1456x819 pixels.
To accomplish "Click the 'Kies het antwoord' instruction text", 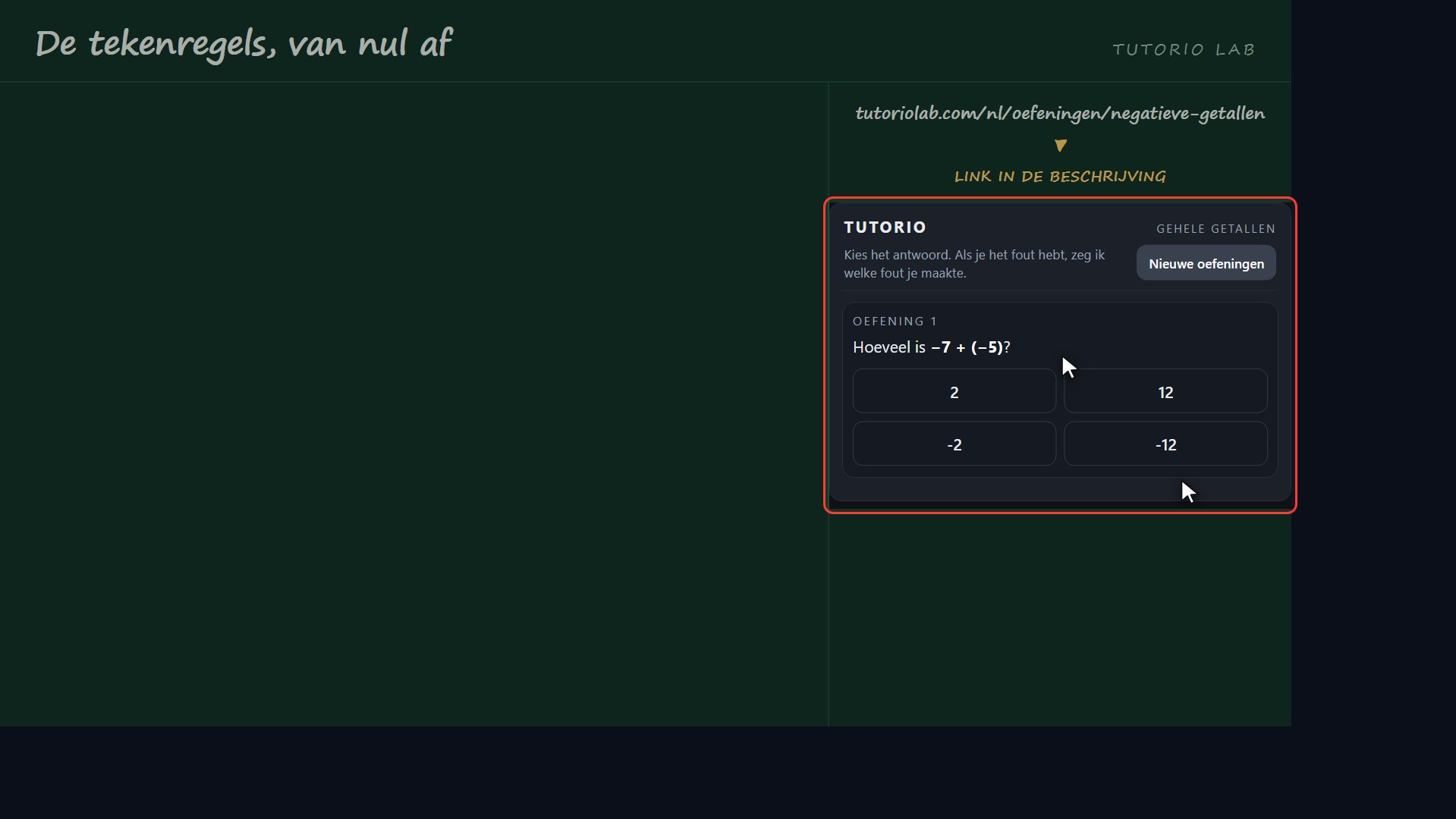I will click(974, 264).
